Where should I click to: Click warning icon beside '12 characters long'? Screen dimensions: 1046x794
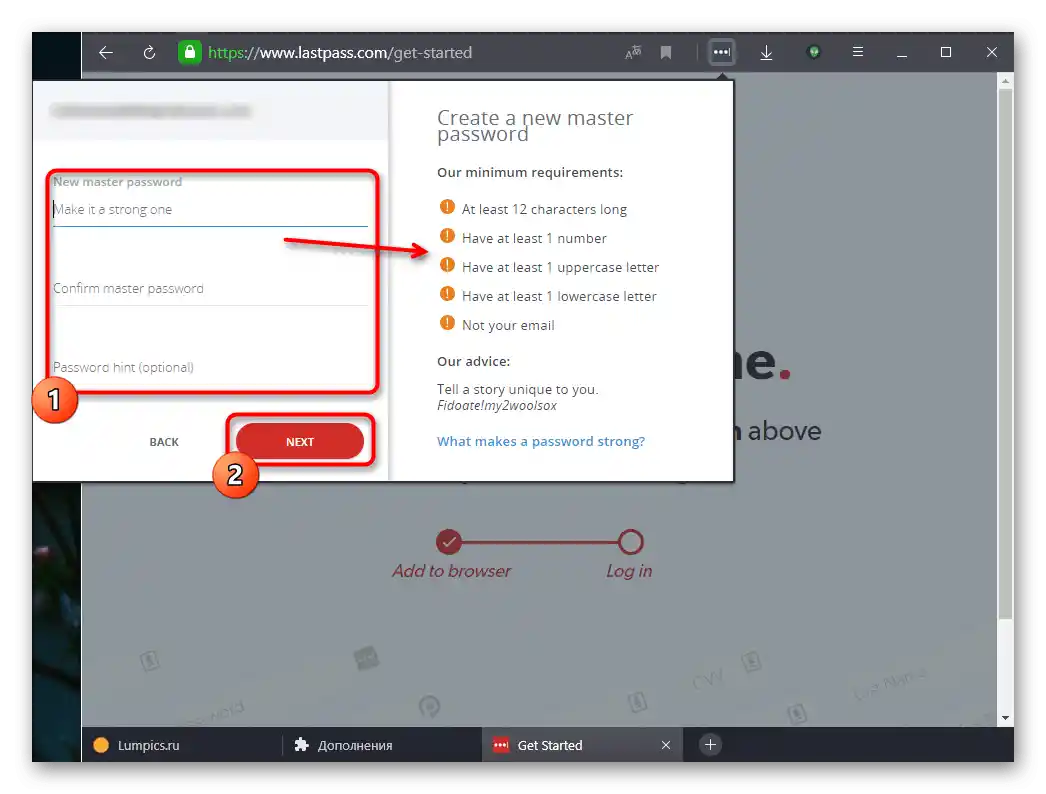click(447, 208)
